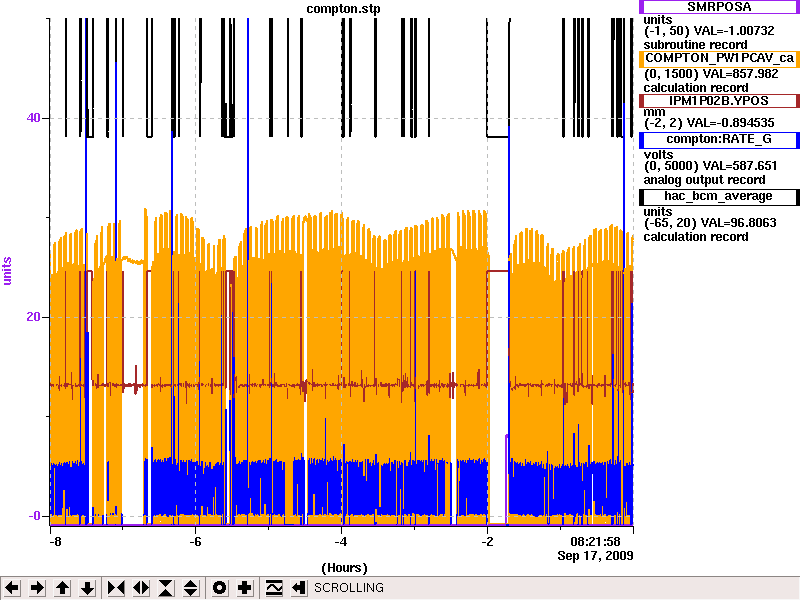Click the x-axis -6 tick label
Viewport: 800px width, 600px height.
pos(195,542)
